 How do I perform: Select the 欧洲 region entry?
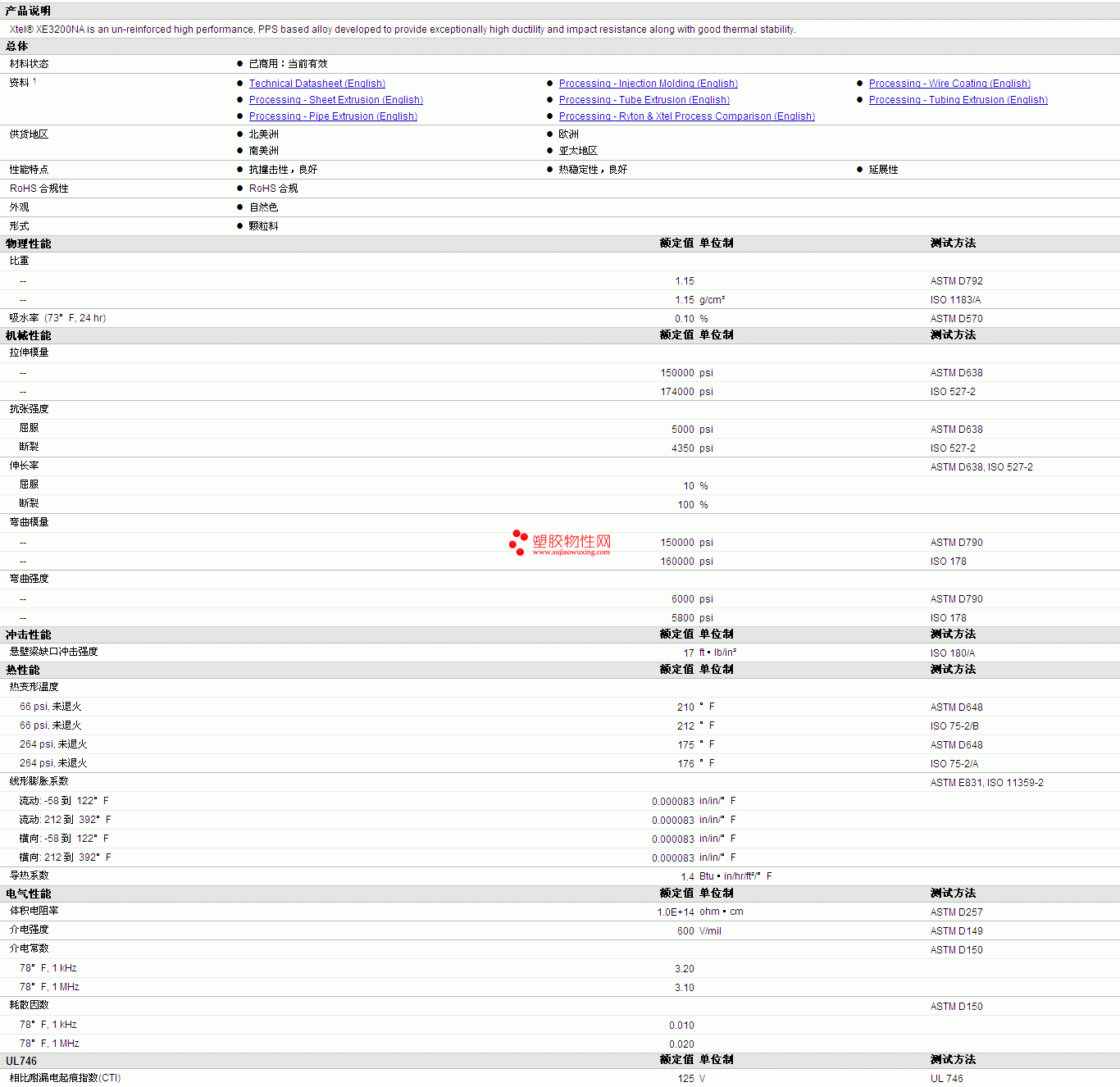pyautogui.click(x=569, y=134)
